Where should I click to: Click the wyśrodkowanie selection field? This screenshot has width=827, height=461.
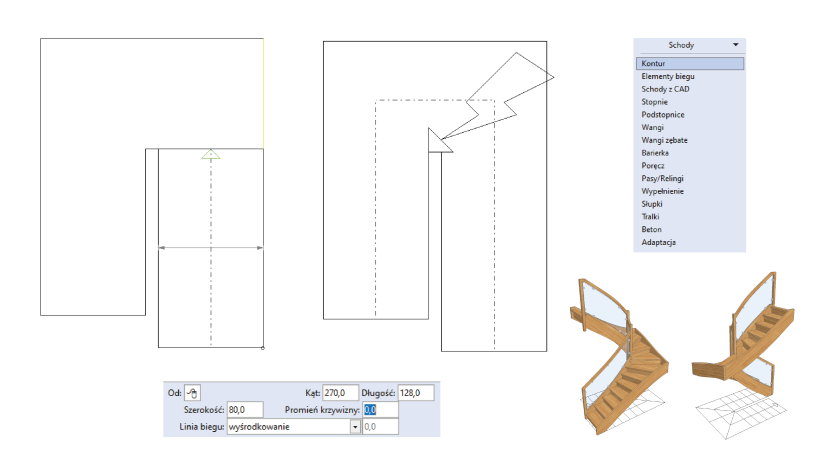click(x=288, y=427)
